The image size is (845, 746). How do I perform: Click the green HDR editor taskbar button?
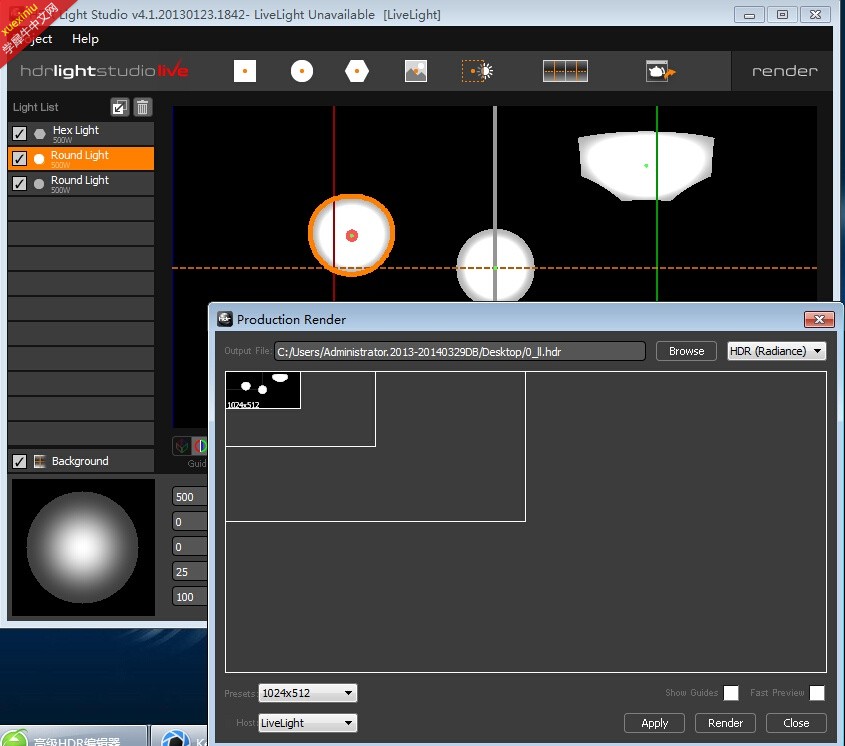point(74,737)
